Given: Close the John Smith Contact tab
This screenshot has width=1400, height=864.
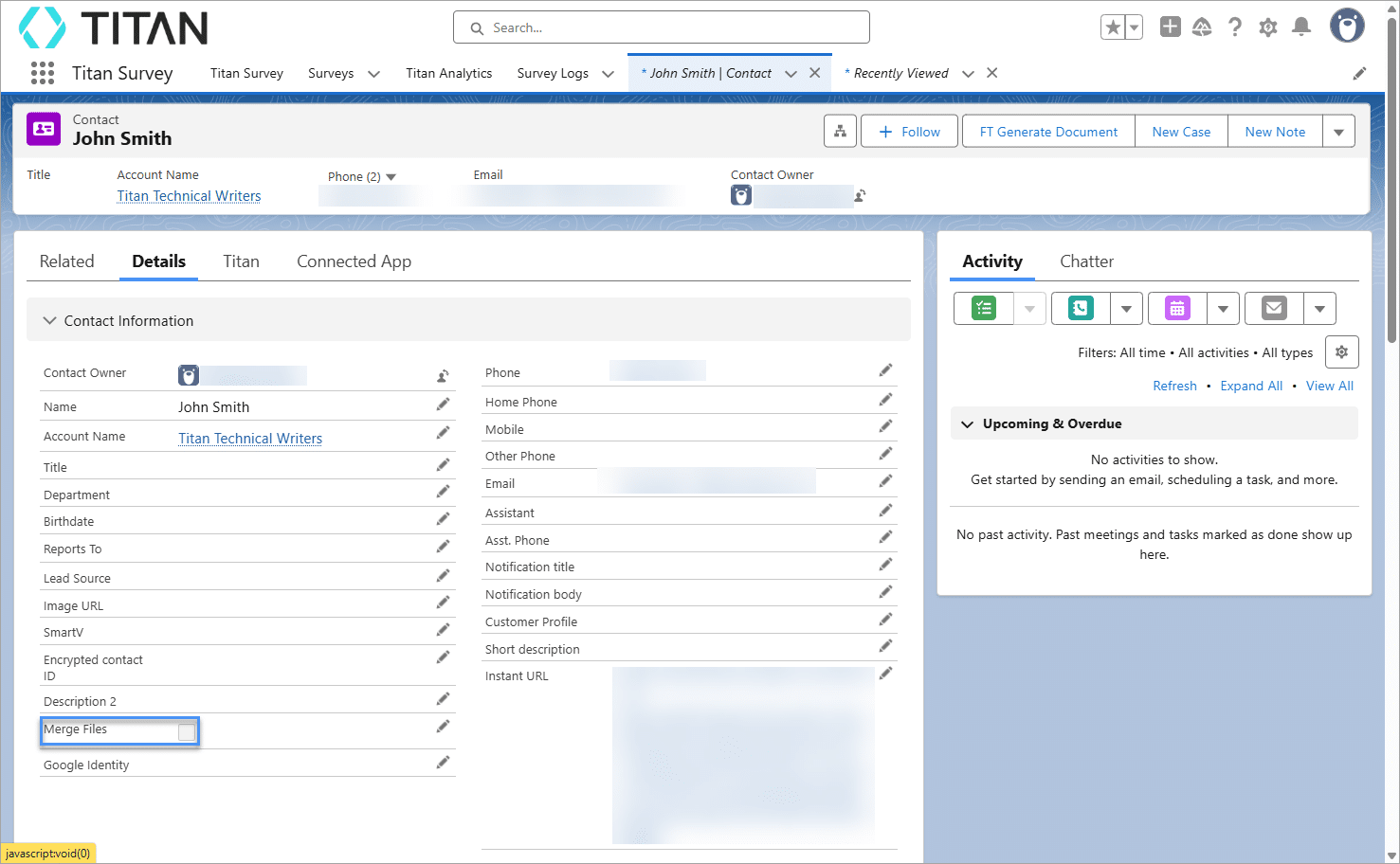Looking at the screenshot, I should [x=814, y=73].
